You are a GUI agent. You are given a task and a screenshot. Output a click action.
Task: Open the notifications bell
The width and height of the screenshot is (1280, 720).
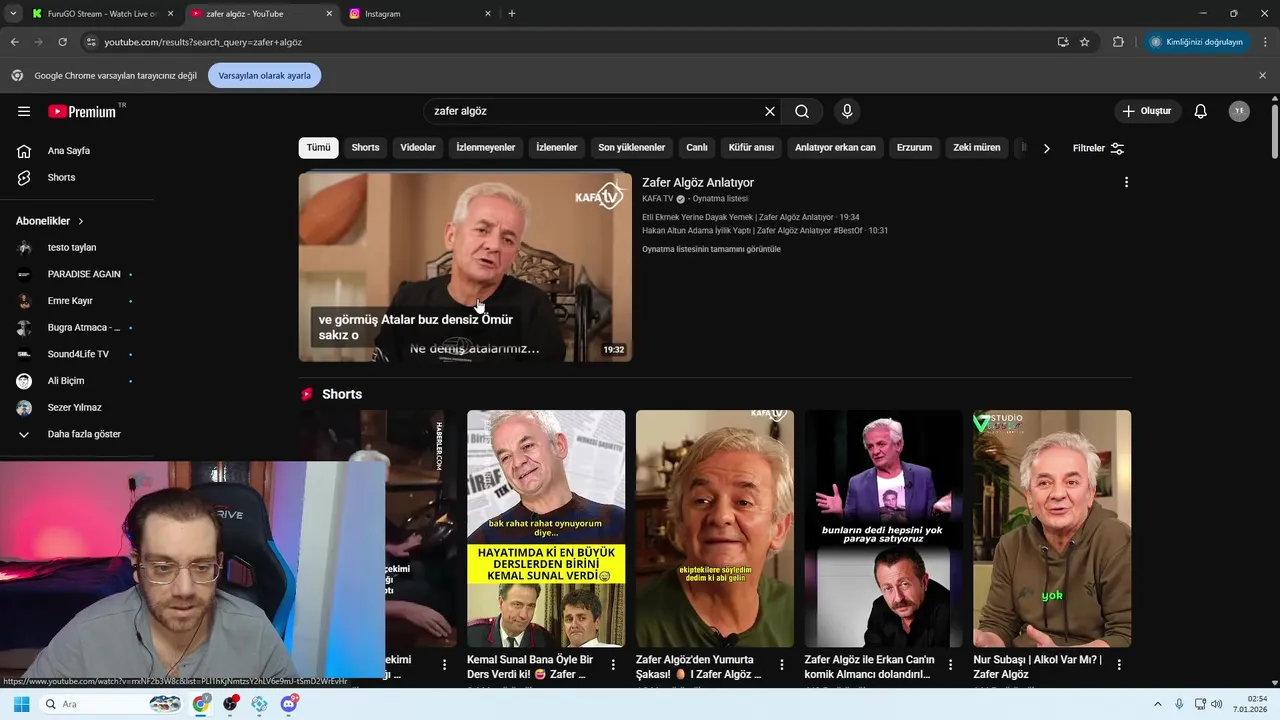(1200, 111)
